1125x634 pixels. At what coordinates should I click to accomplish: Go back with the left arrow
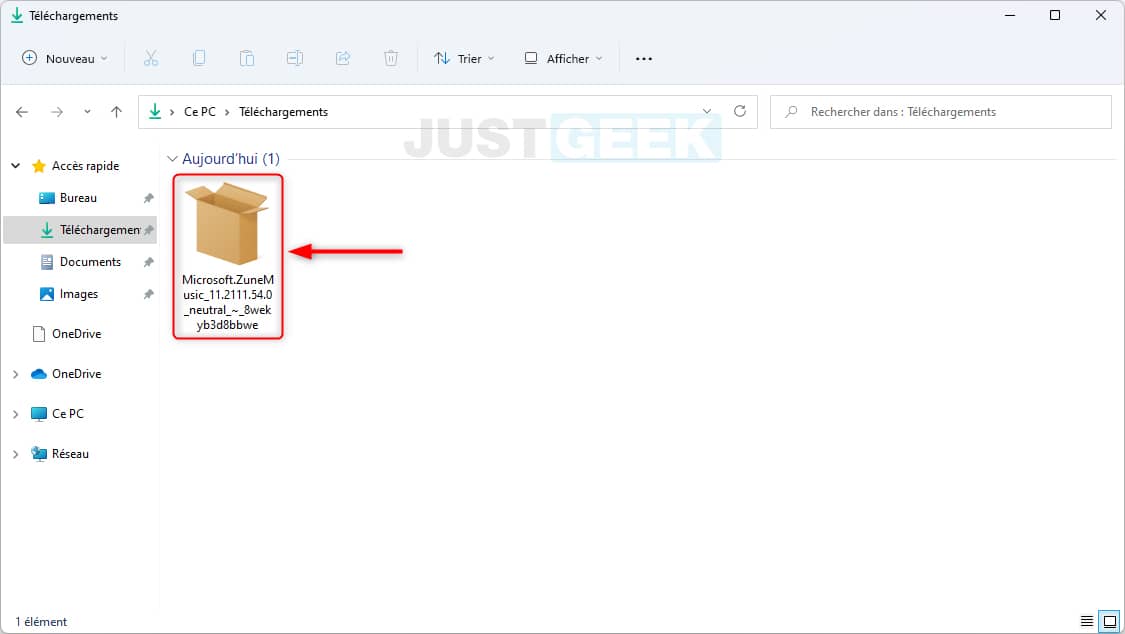click(x=22, y=112)
